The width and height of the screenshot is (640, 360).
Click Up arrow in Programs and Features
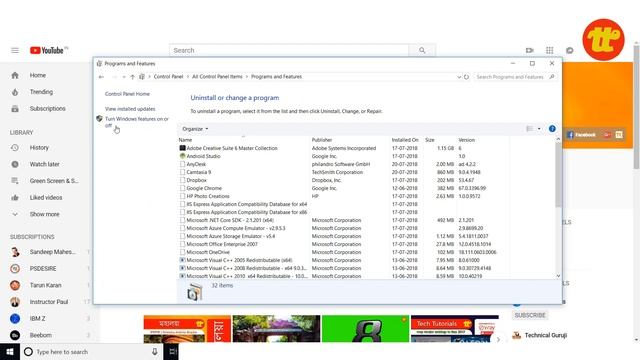tap(132, 77)
